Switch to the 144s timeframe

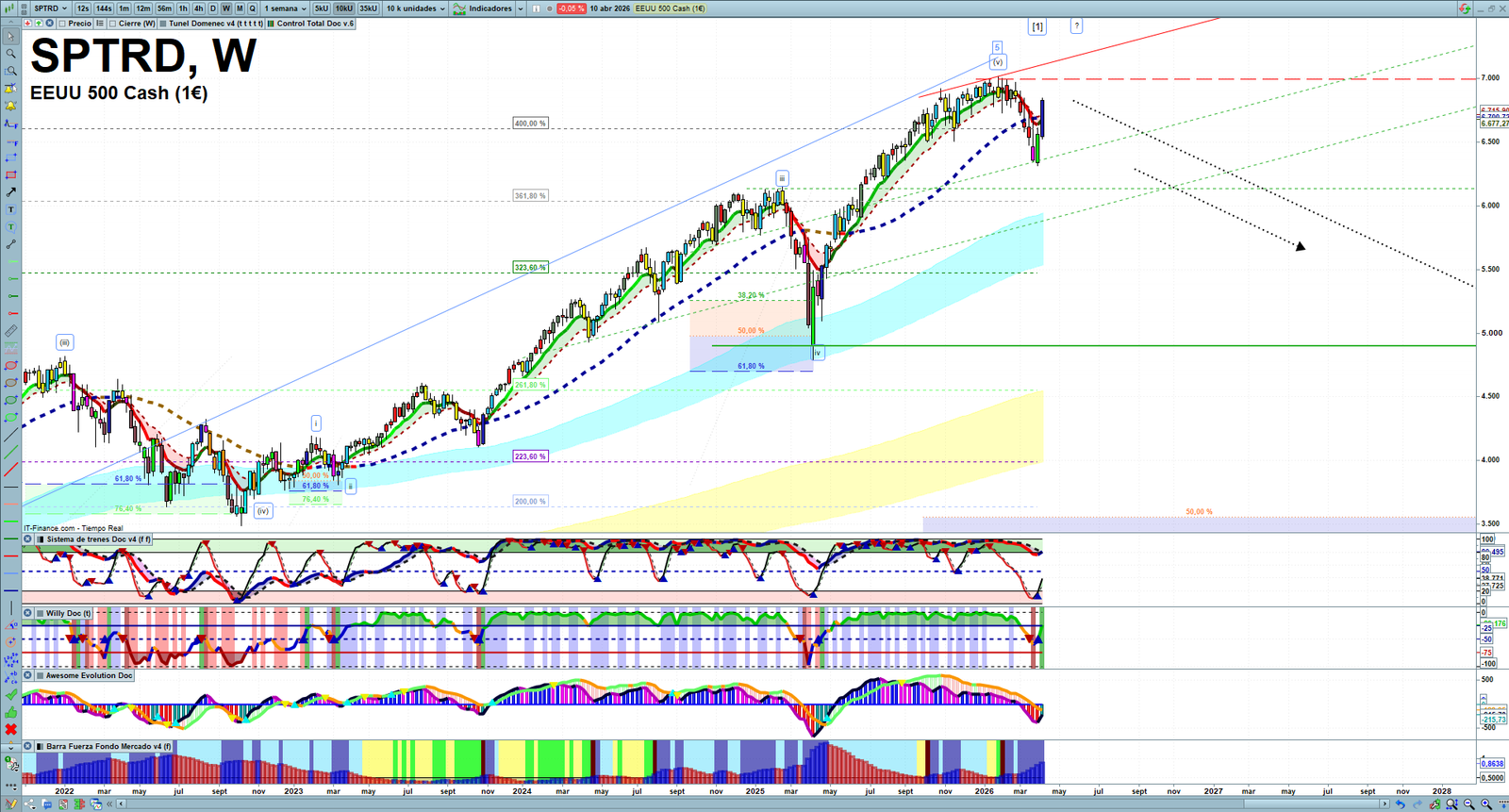pos(104,8)
